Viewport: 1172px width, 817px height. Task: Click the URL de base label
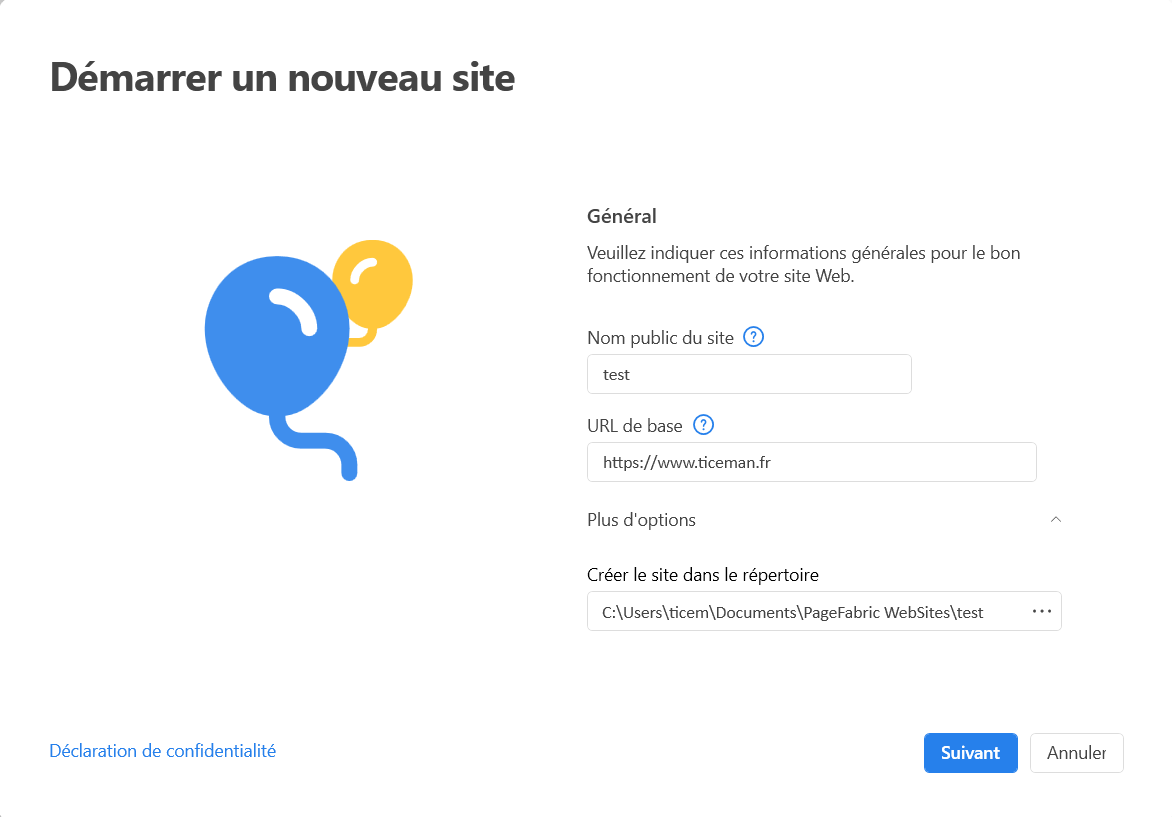tap(635, 426)
